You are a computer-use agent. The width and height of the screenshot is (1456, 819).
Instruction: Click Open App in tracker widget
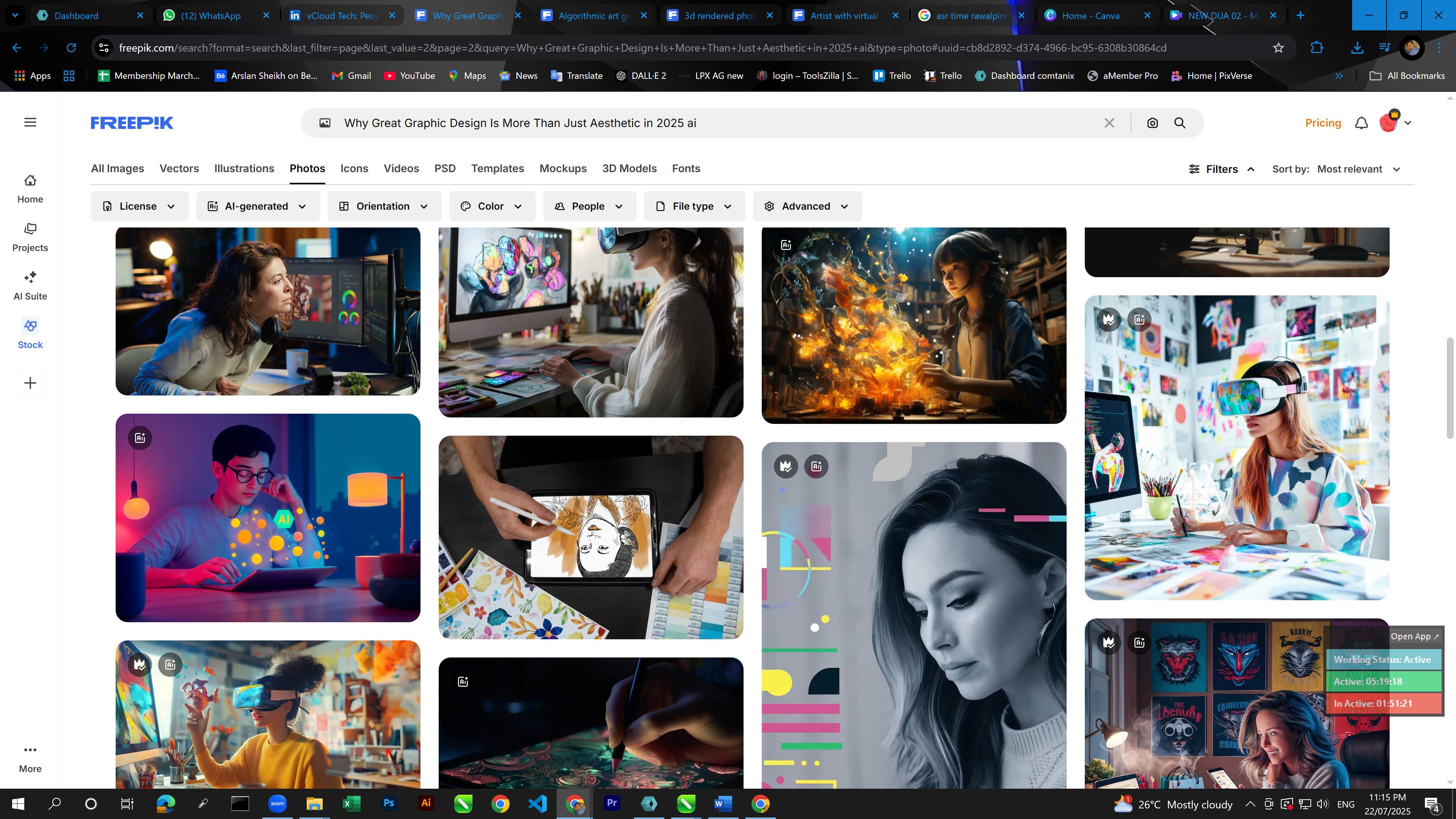1415,636
